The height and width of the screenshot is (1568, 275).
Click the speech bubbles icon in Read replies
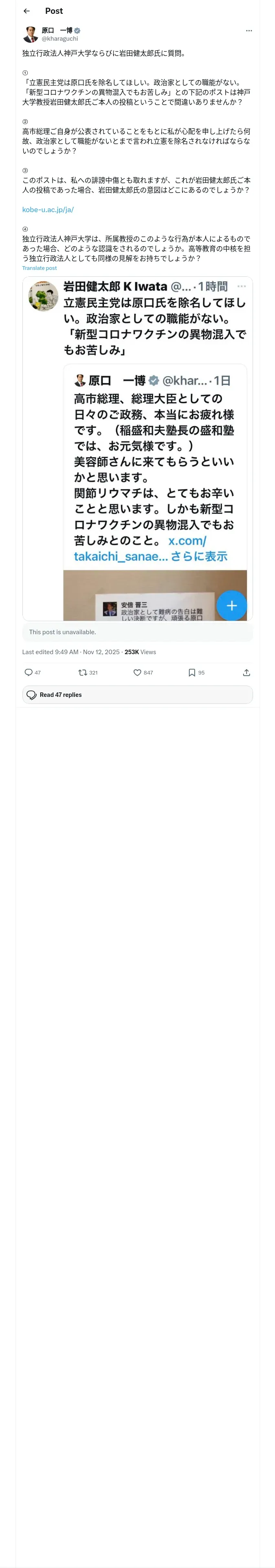32,694
